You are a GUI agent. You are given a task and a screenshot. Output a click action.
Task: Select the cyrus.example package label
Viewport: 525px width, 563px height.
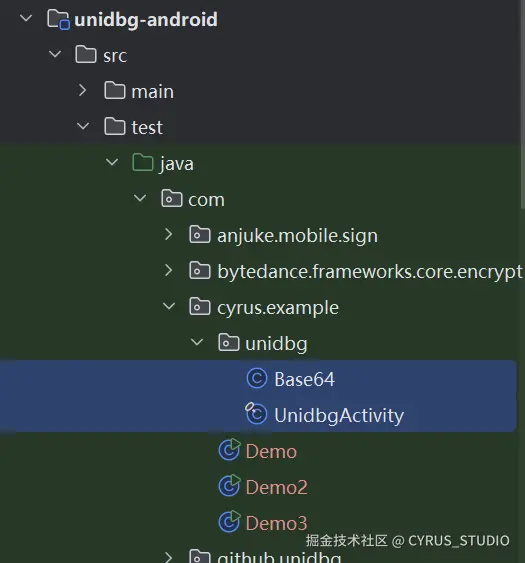pos(278,308)
